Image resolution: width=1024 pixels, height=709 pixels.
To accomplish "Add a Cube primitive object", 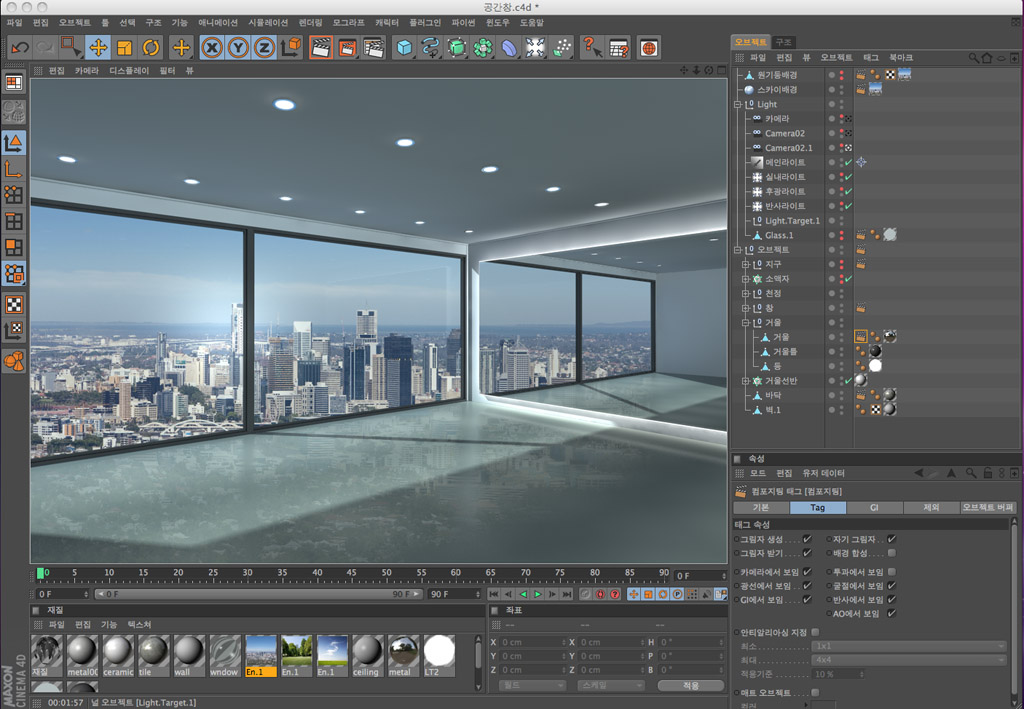I will tap(403, 47).
